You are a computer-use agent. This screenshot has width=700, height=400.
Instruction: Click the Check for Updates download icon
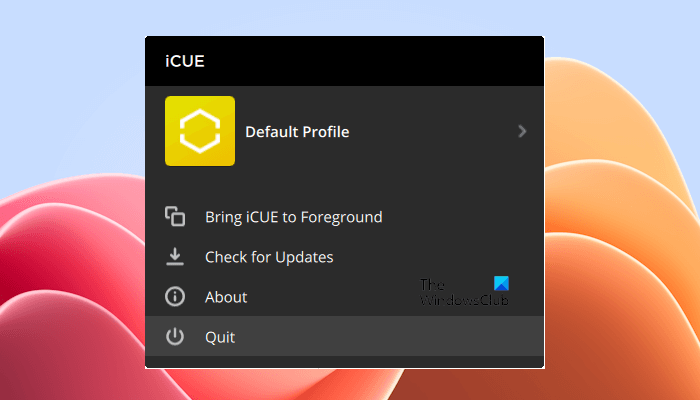coord(175,257)
